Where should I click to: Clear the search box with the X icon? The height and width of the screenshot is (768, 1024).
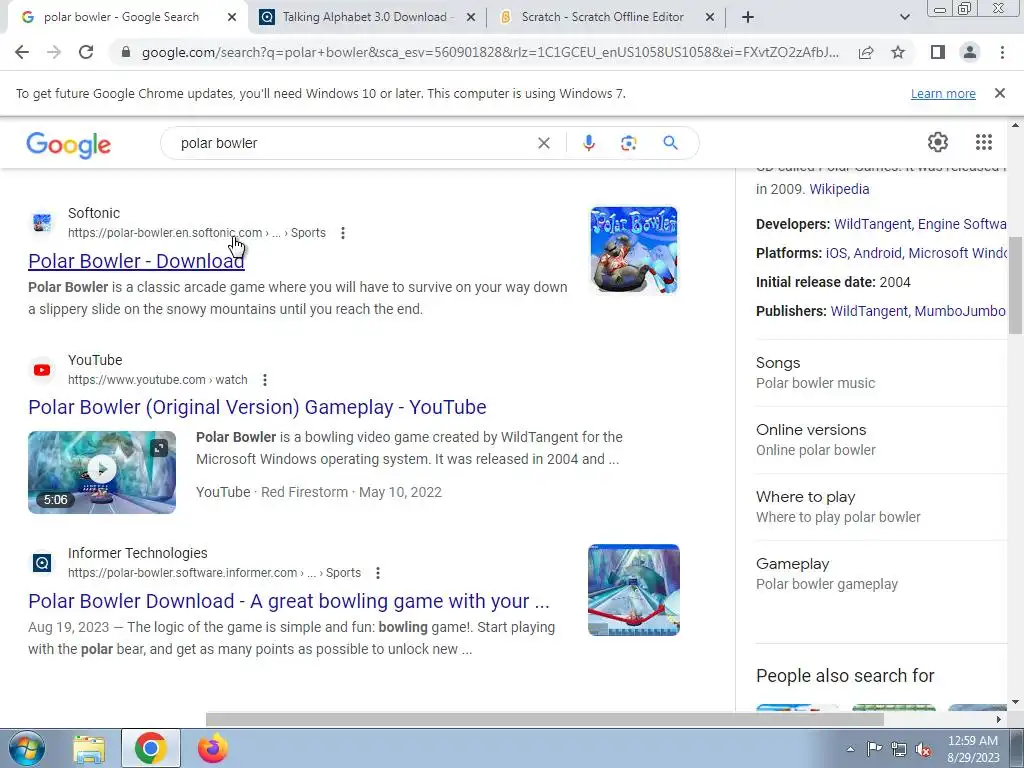[x=543, y=143]
